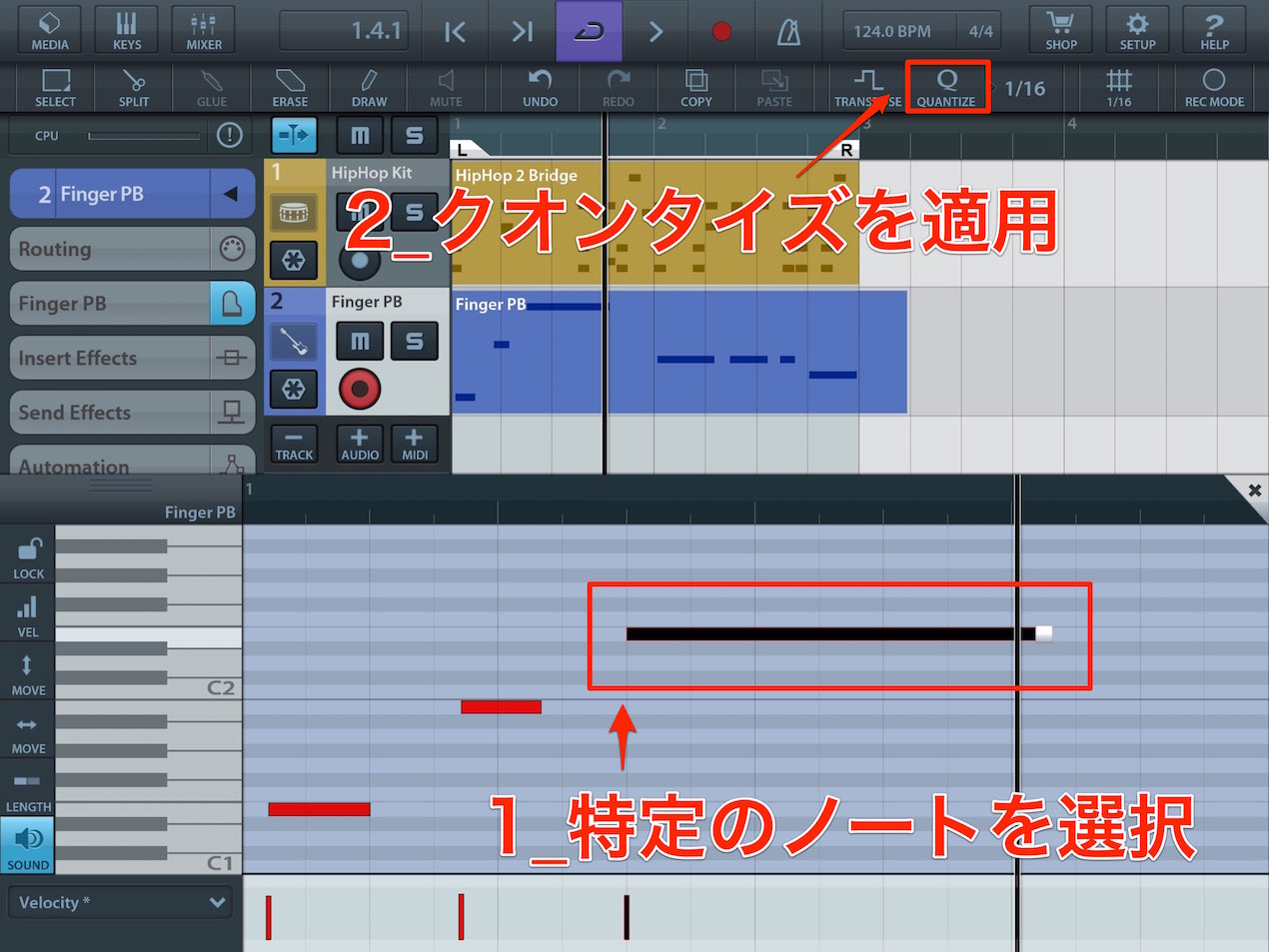Select the Finger PB MIDI clip
Image resolution: width=1269 pixels, height=952 pixels.
(679, 352)
